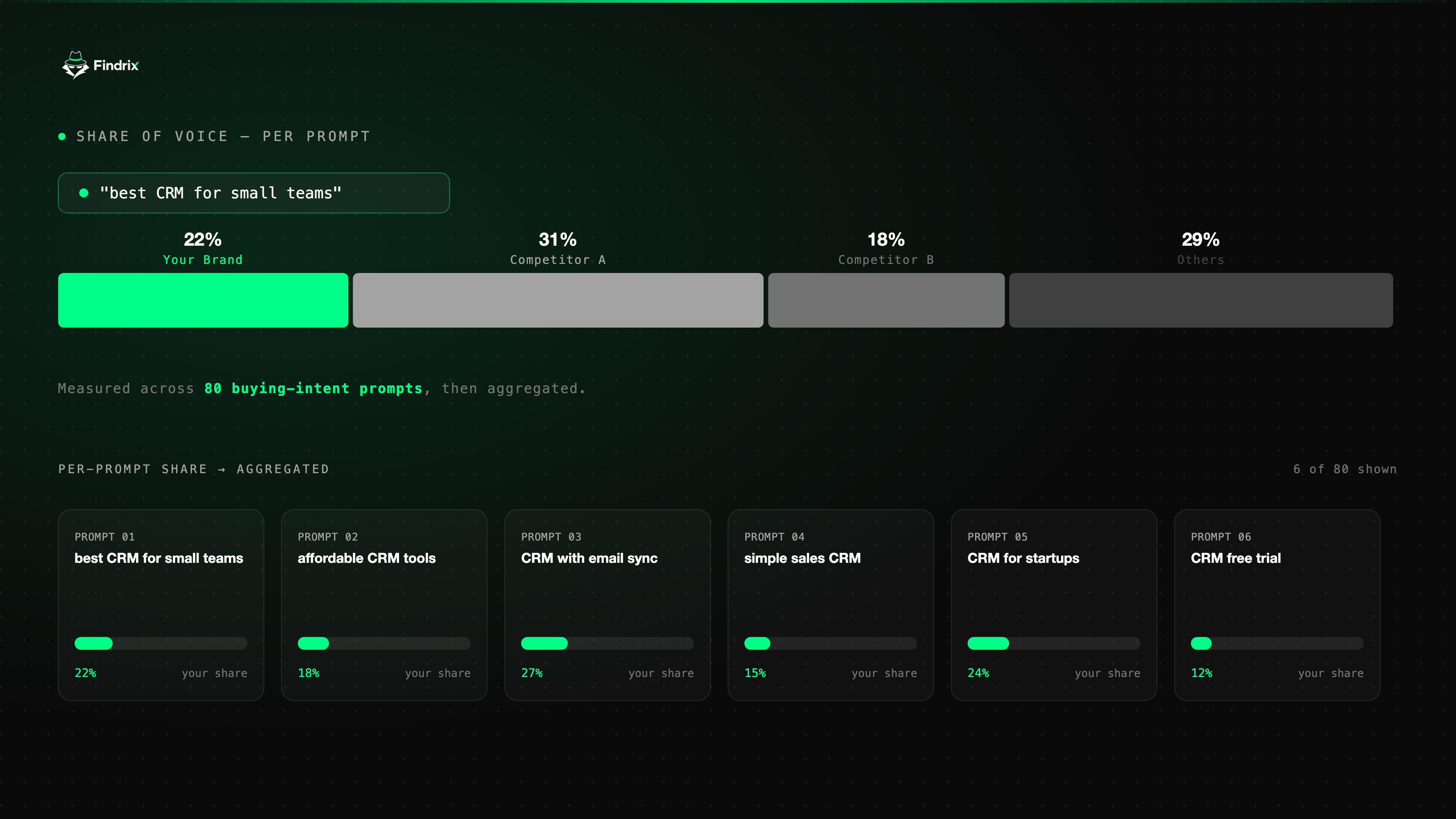Open the Prompt 03 CRM with email sync card
1456x819 pixels.
coord(607,605)
